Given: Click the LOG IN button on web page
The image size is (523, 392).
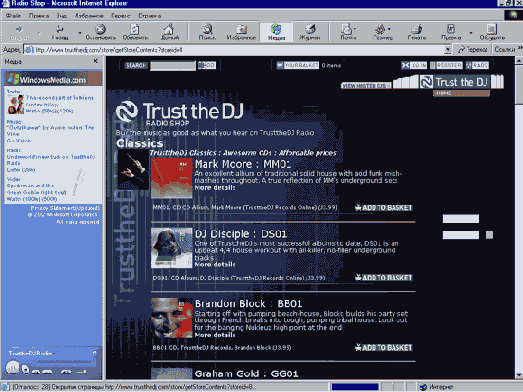Looking at the screenshot, I should click(x=414, y=65).
